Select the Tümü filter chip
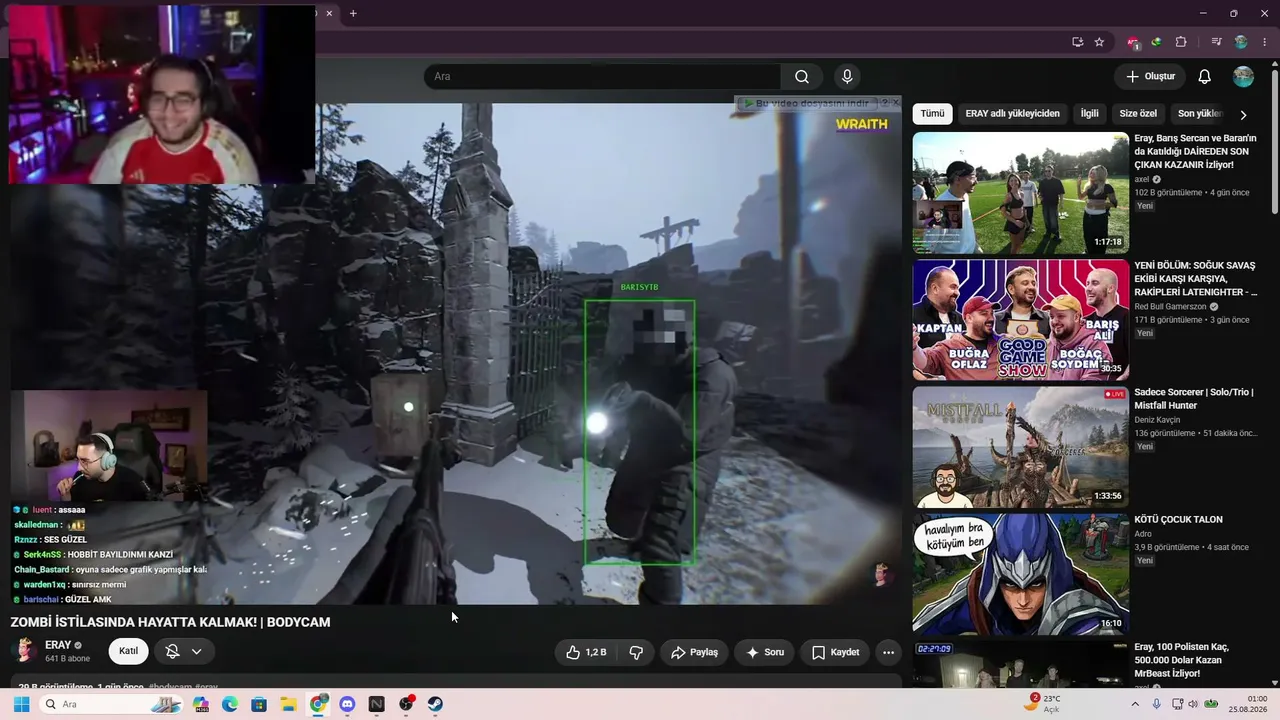Screen dimensions: 1280x720 click(932, 114)
